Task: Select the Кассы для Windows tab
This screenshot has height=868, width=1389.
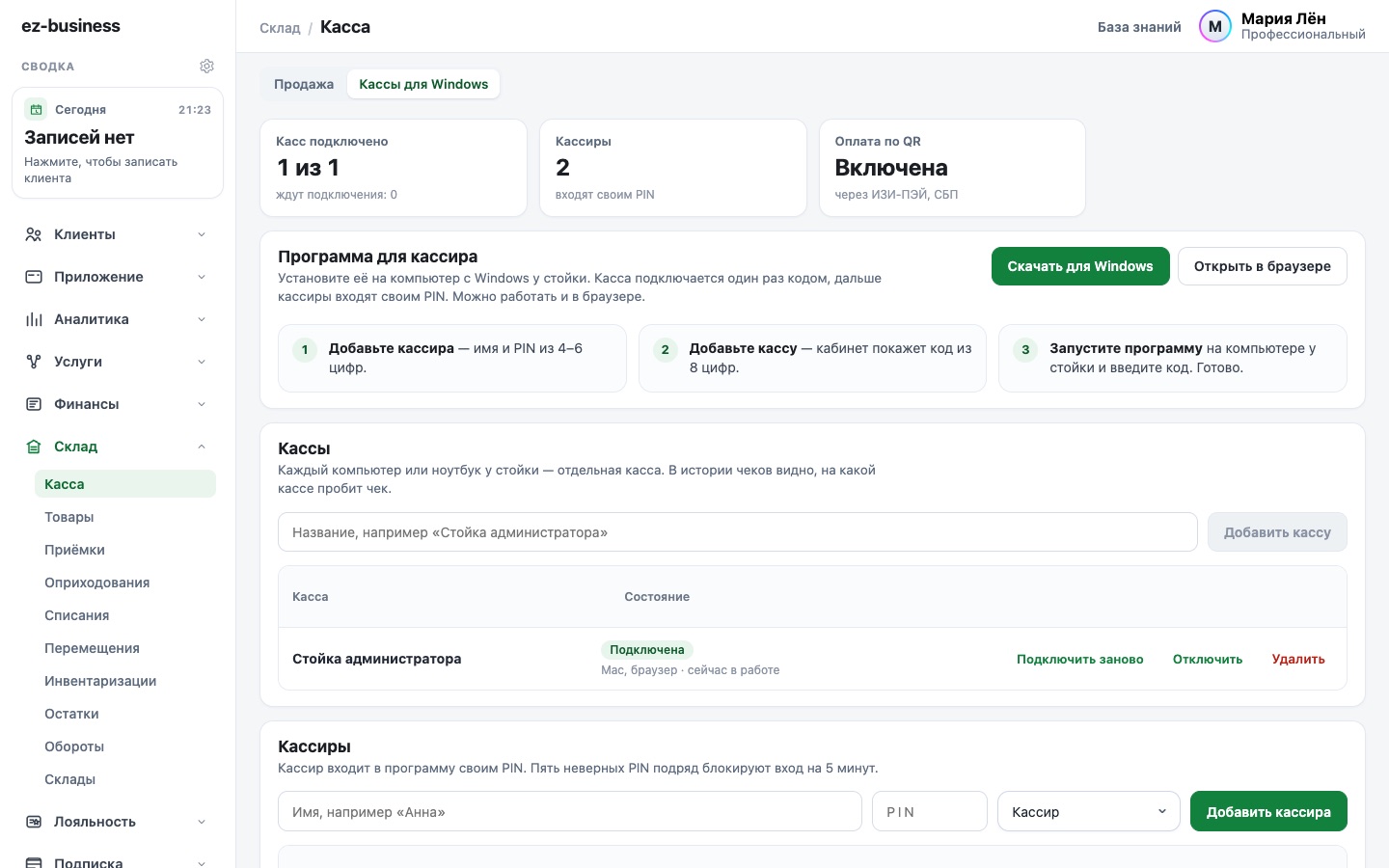Action: (x=423, y=84)
